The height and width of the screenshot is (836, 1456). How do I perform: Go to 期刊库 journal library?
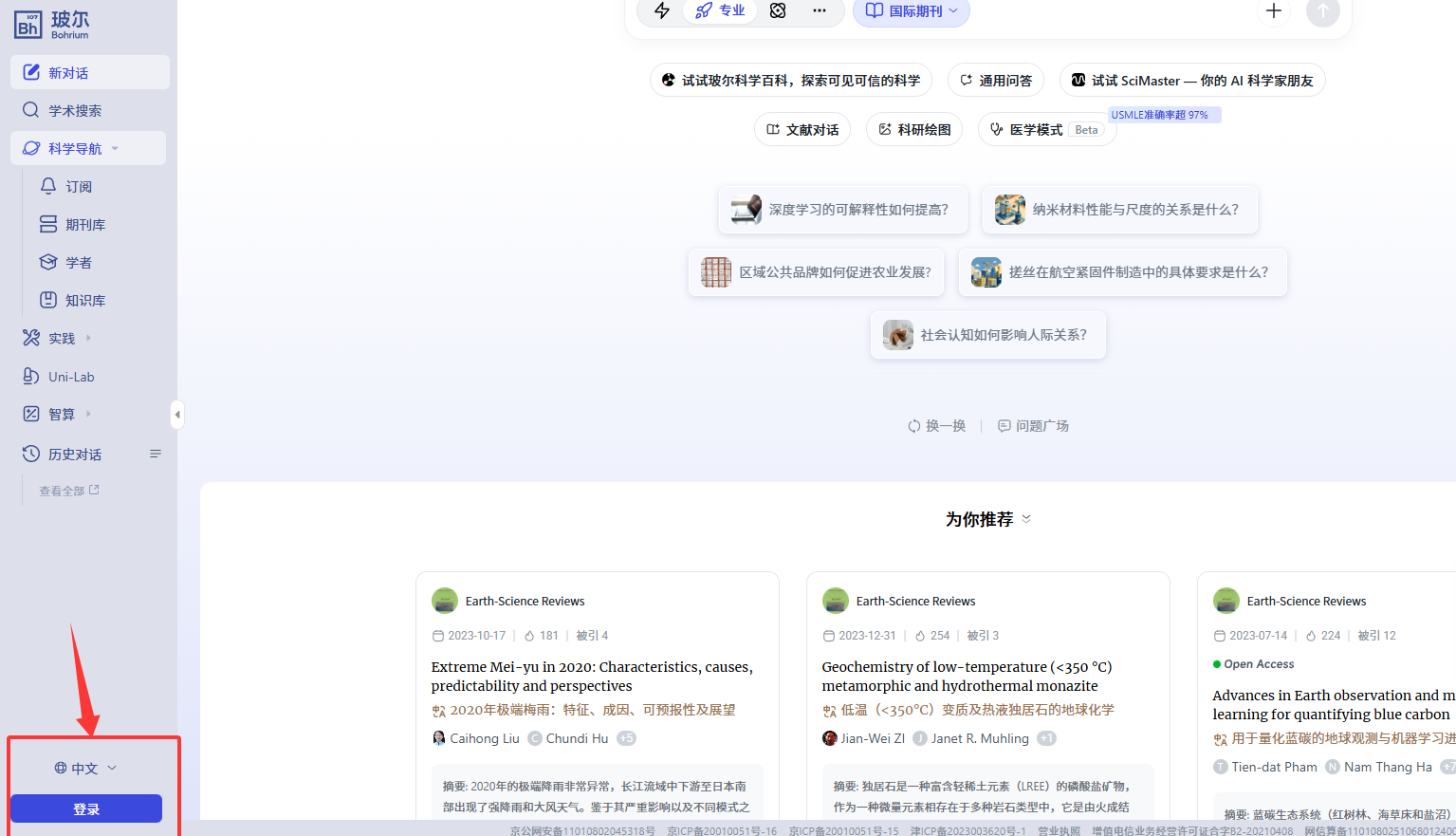tap(84, 225)
